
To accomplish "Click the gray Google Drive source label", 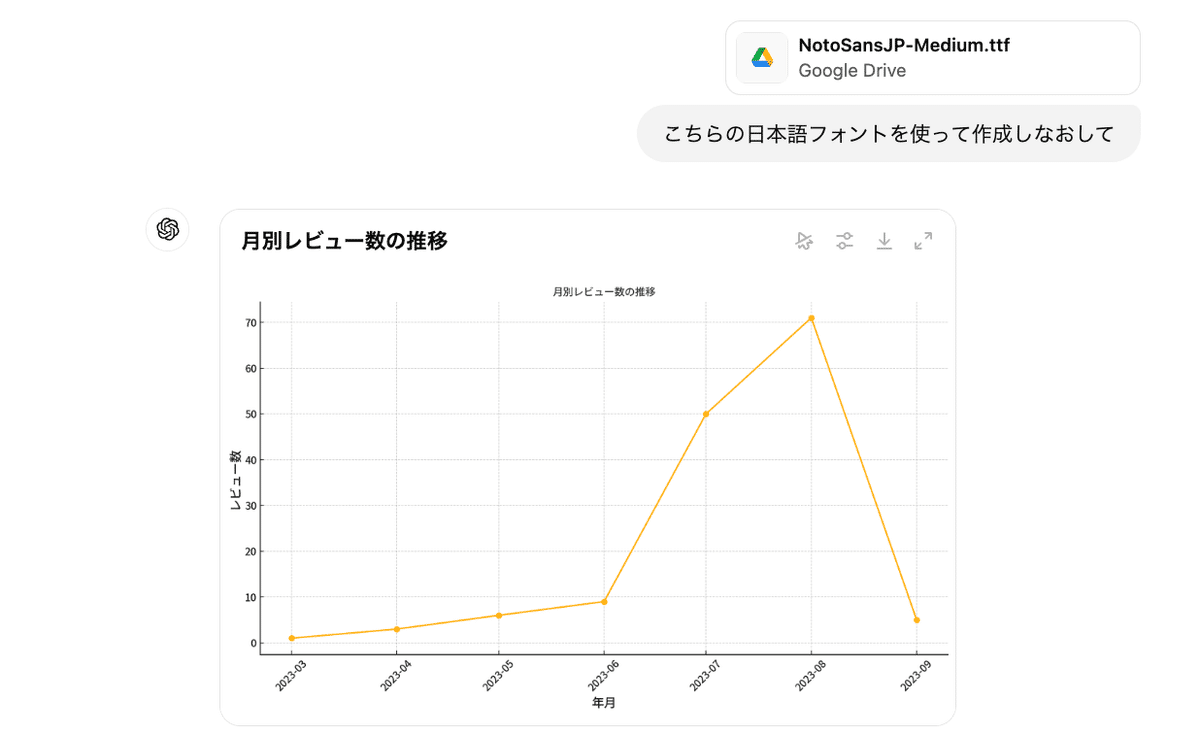I will pyautogui.click(x=852, y=71).
